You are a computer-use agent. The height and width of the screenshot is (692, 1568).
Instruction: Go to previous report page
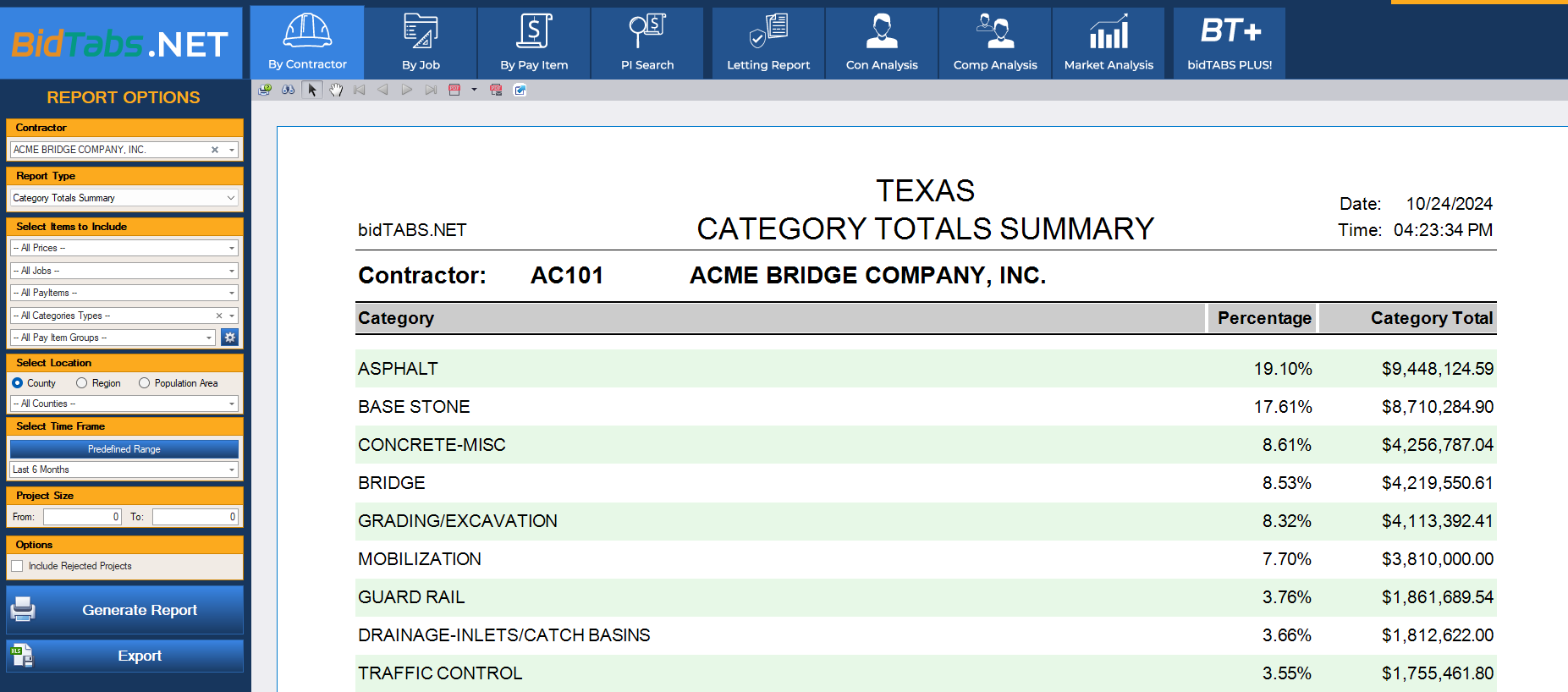pyautogui.click(x=383, y=90)
